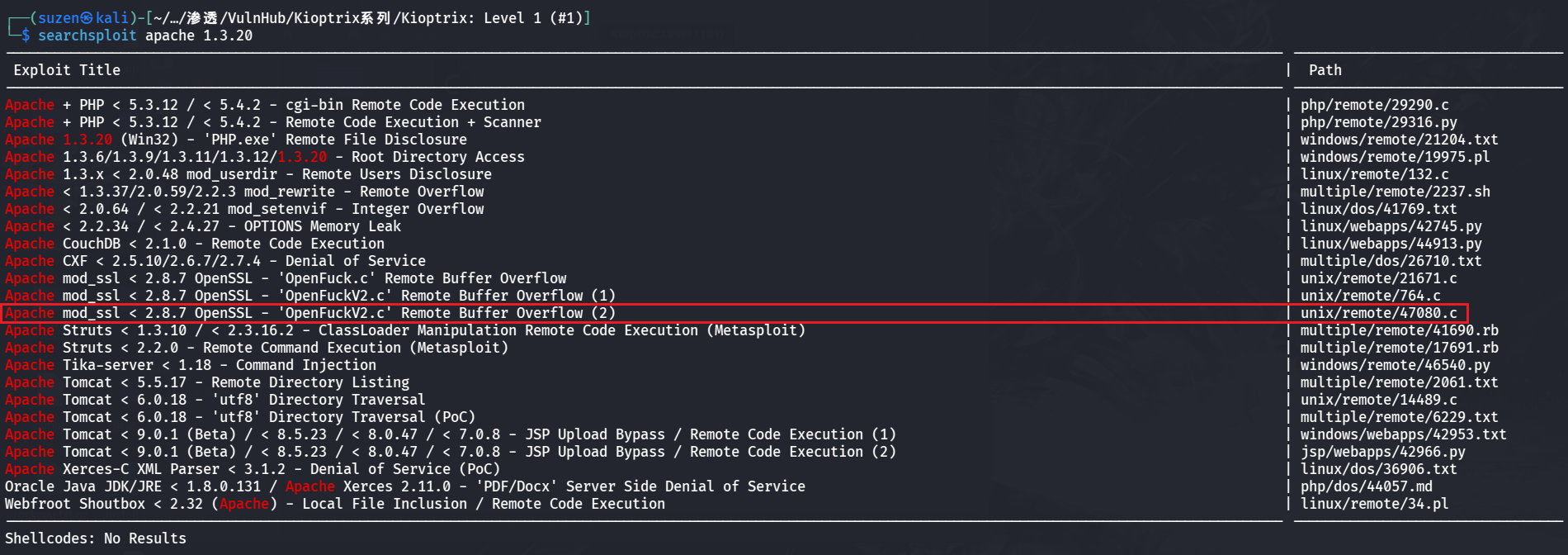Click the php/remote/29290.c path
The image size is (1568, 555).
click(x=1374, y=105)
